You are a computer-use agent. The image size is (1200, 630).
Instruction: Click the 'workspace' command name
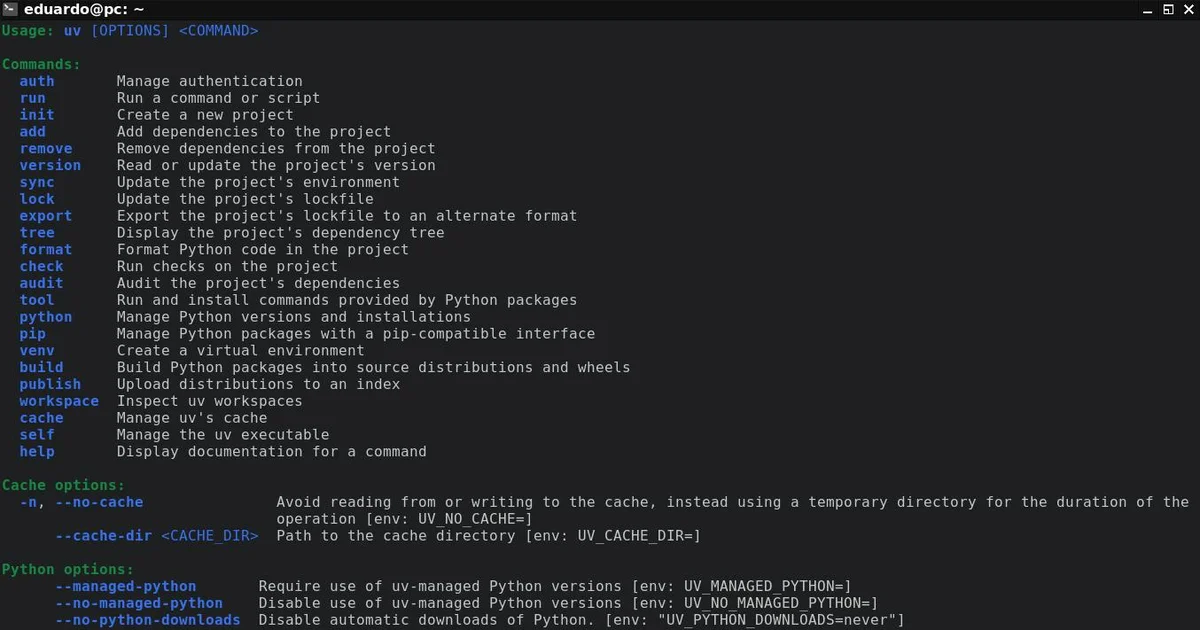[x=59, y=401]
